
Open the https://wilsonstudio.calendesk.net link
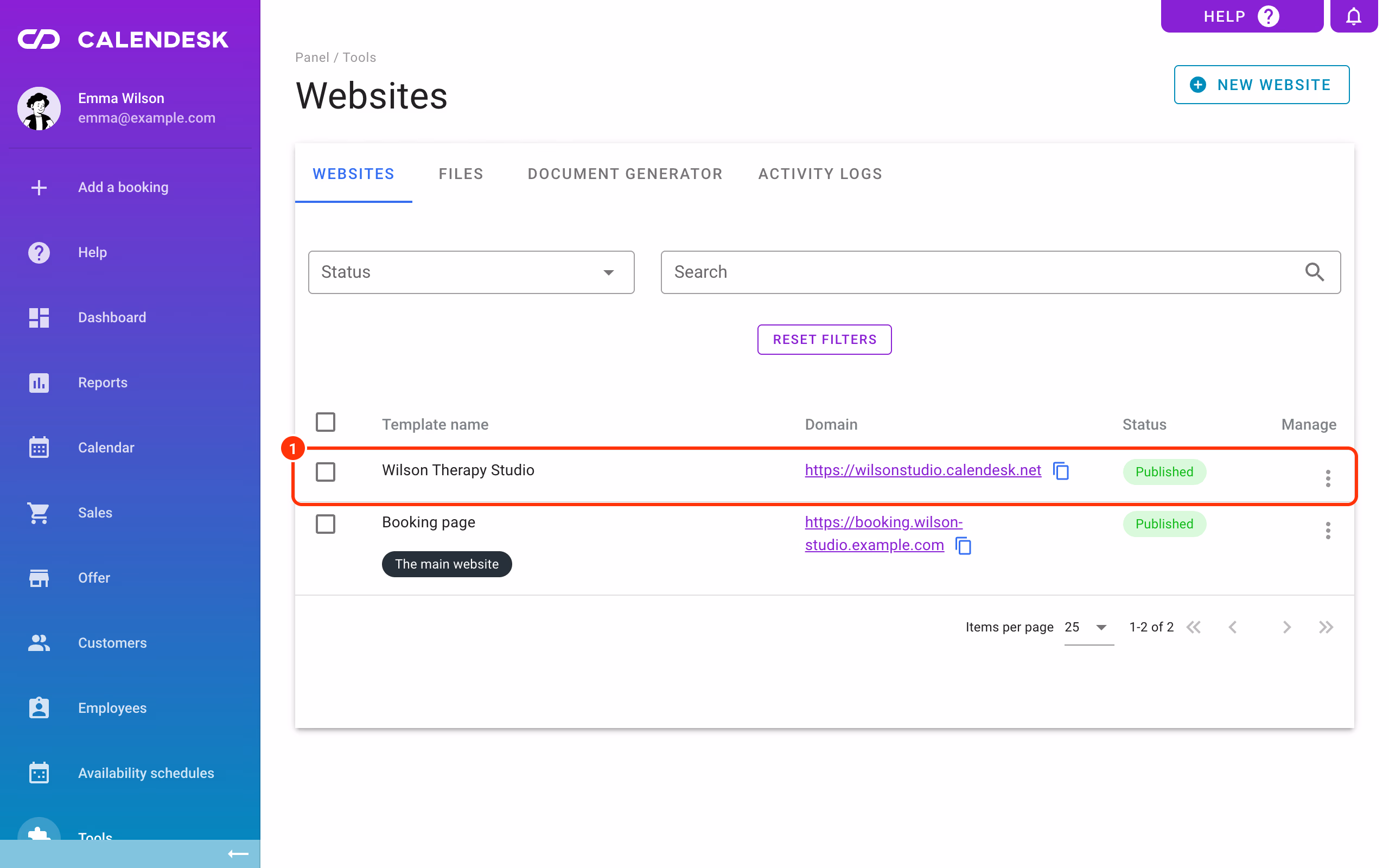[x=922, y=470]
